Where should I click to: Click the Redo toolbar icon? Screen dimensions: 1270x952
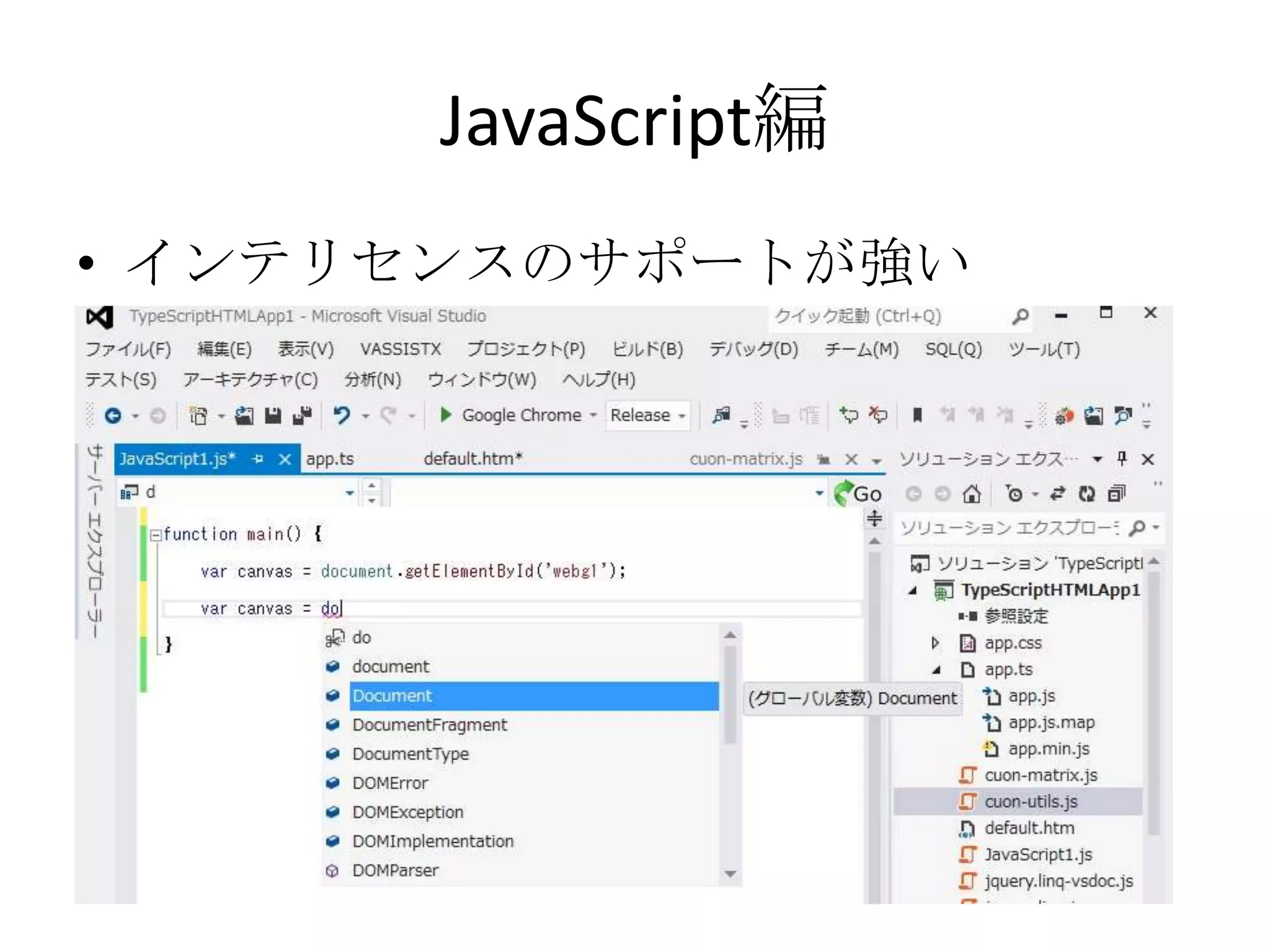388,415
